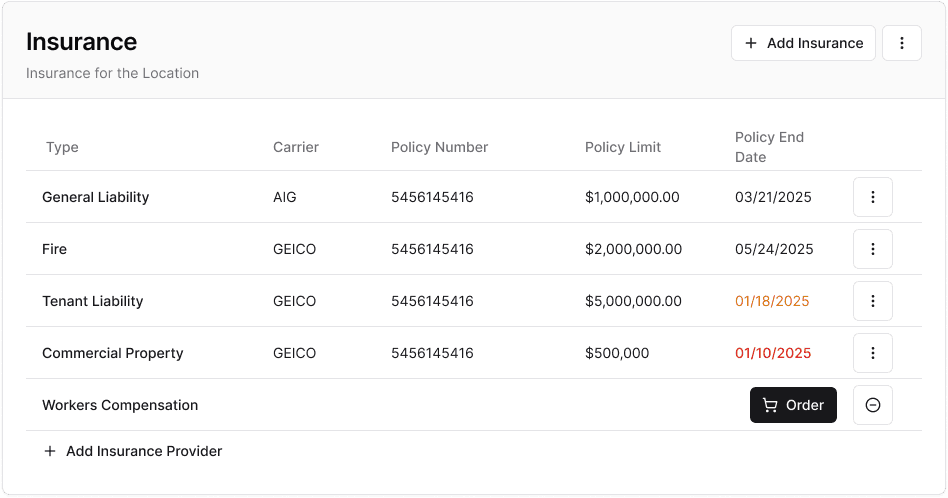The width and height of the screenshot is (948, 498).
Task: Select the orange date 01/18/2025
Action: pos(772,301)
